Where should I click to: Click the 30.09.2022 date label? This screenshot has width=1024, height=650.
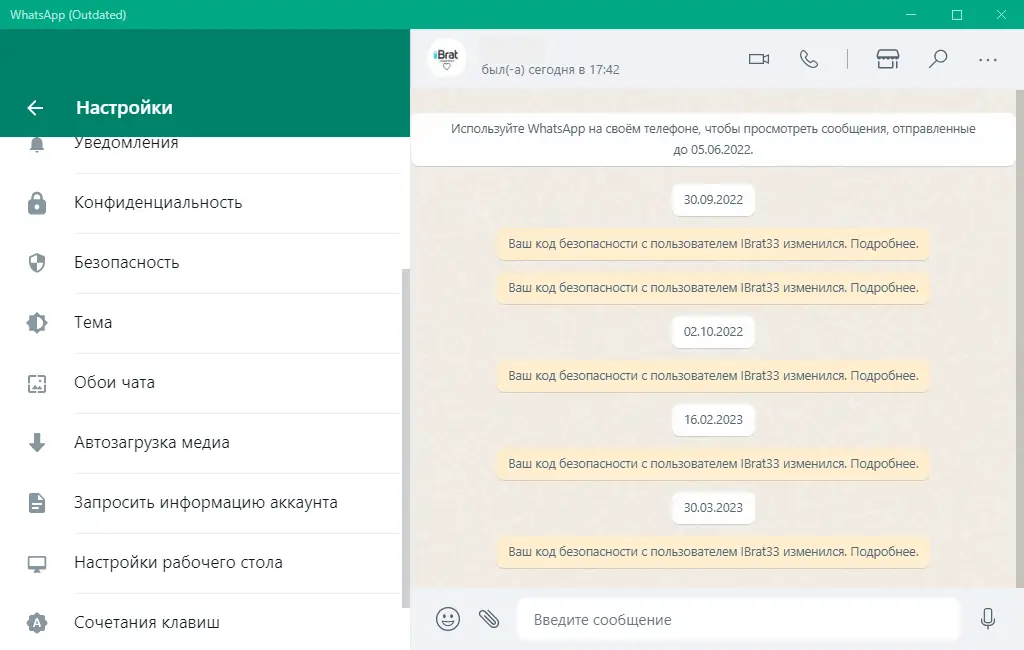pyautogui.click(x=713, y=200)
